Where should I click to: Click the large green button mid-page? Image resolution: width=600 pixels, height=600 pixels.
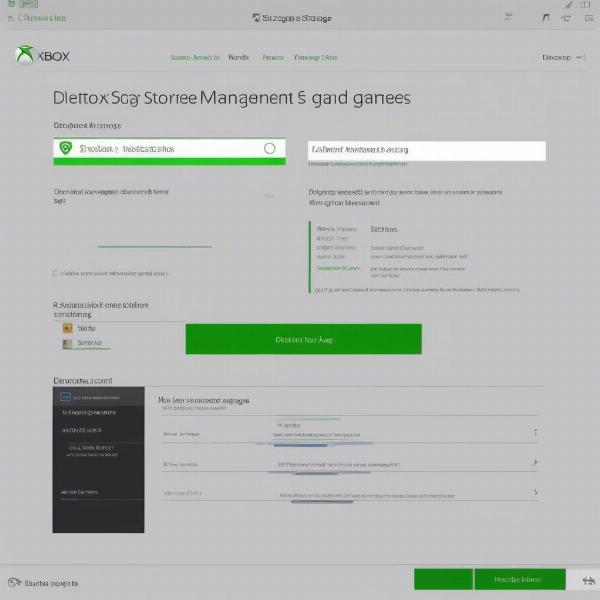click(x=303, y=339)
